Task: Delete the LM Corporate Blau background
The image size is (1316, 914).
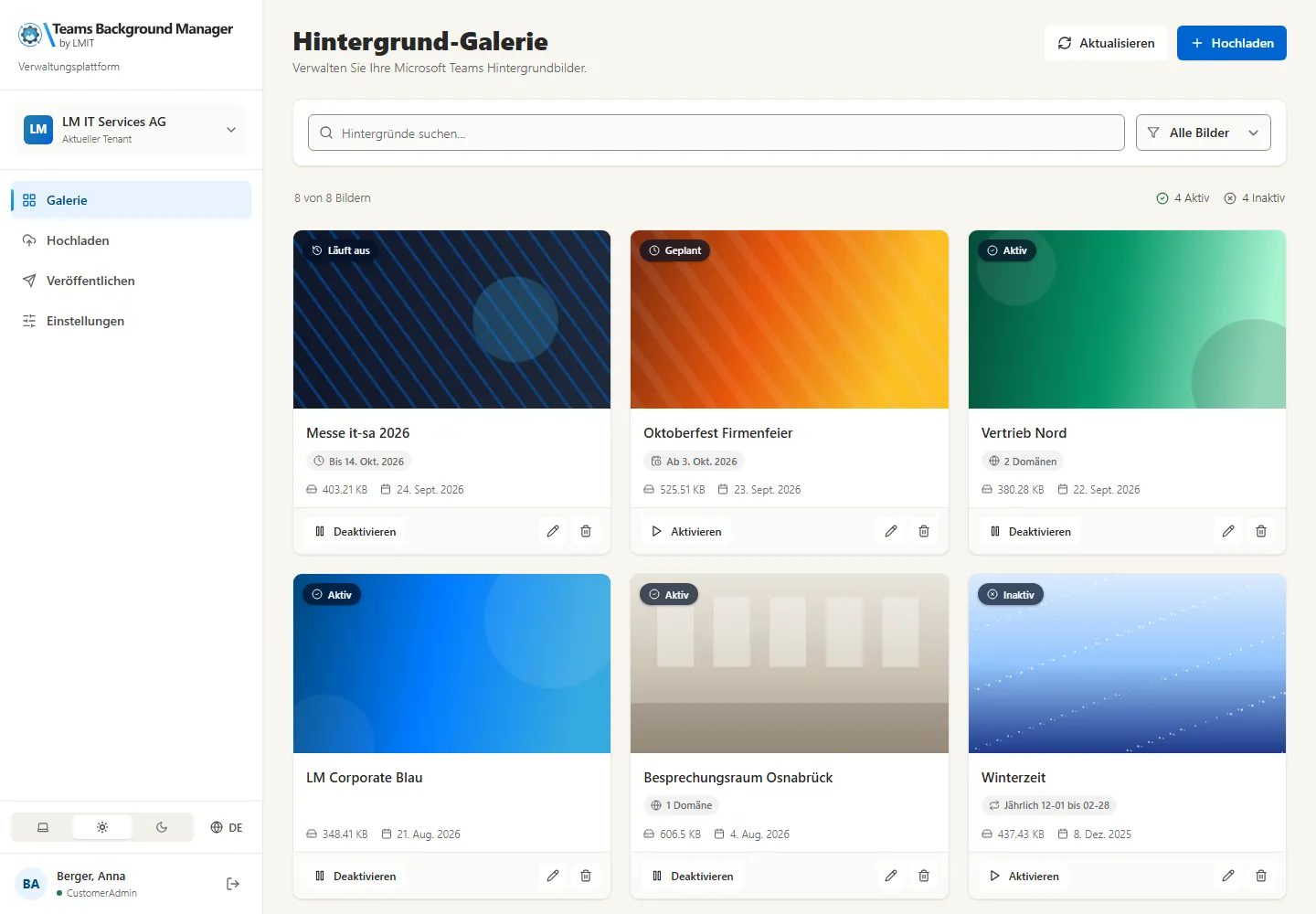Action: (586, 876)
